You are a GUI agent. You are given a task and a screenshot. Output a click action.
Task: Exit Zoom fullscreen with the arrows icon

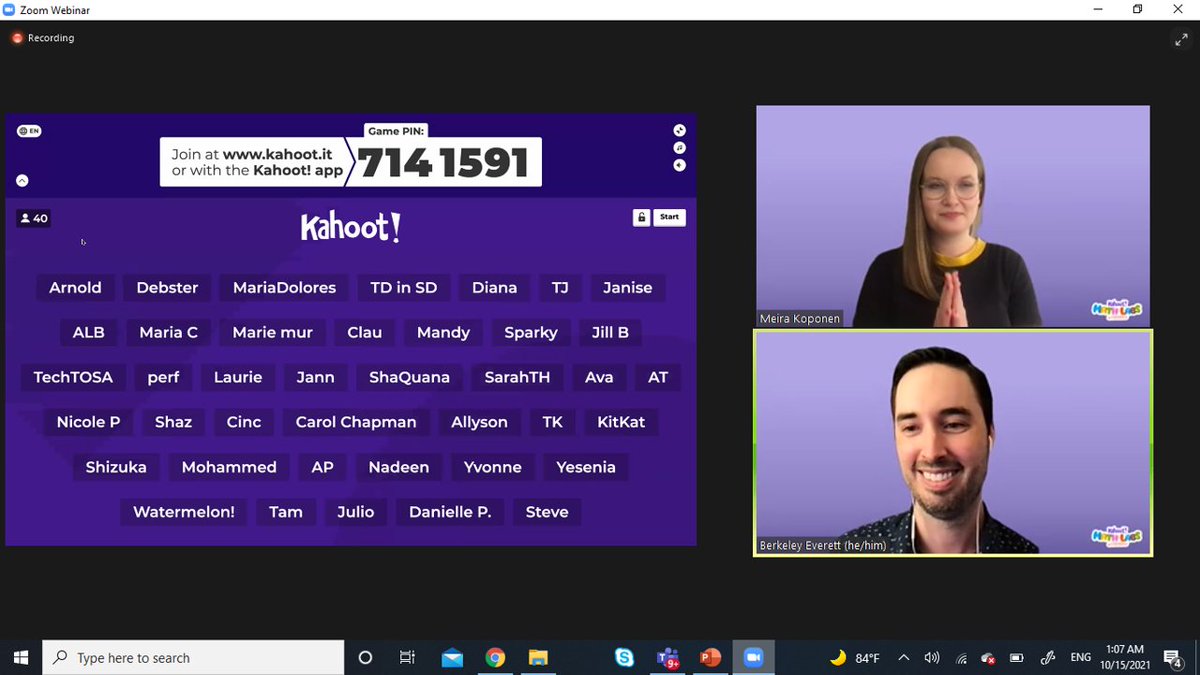1181,39
